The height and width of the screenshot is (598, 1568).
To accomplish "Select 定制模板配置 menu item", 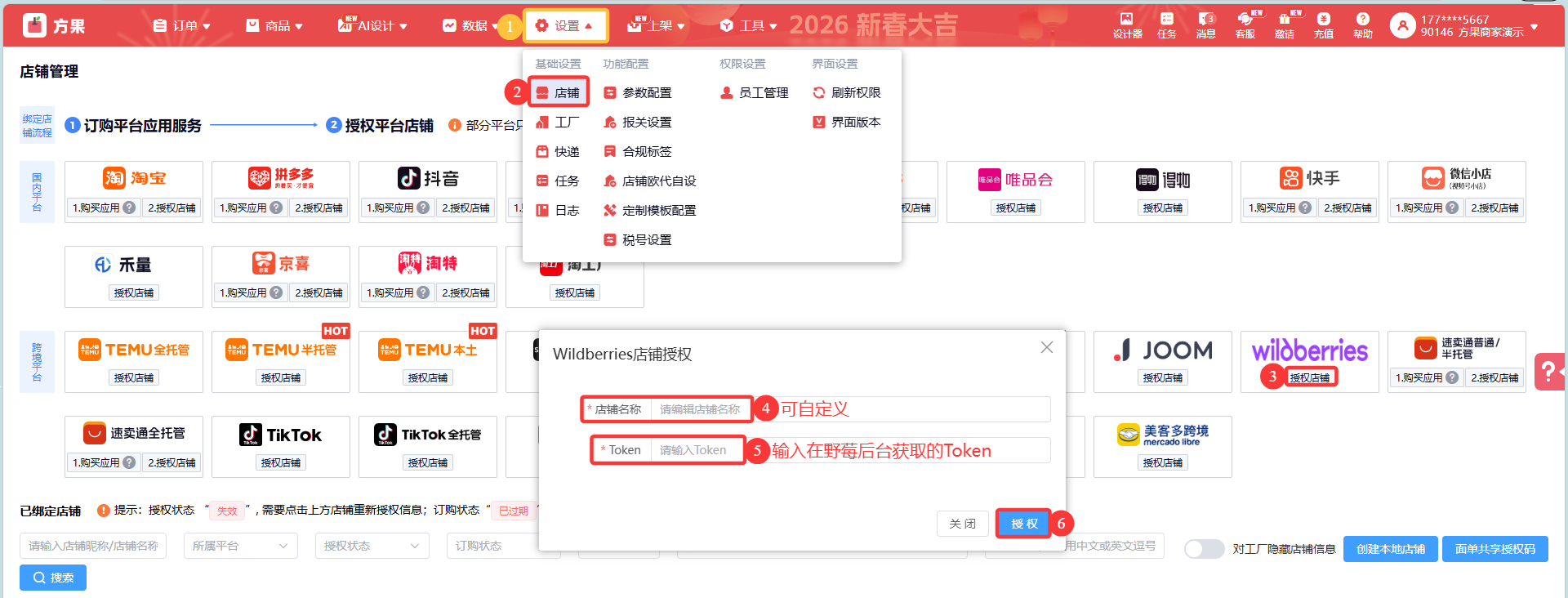I will click(650, 211).
